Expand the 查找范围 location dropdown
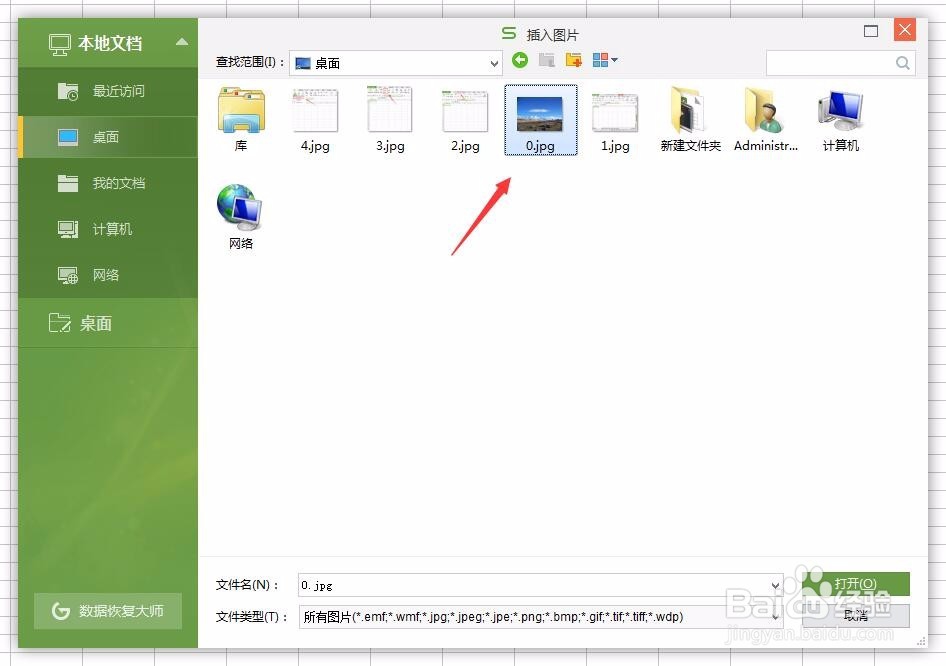Viewport: 946px width, 666px height. [494, 63]
